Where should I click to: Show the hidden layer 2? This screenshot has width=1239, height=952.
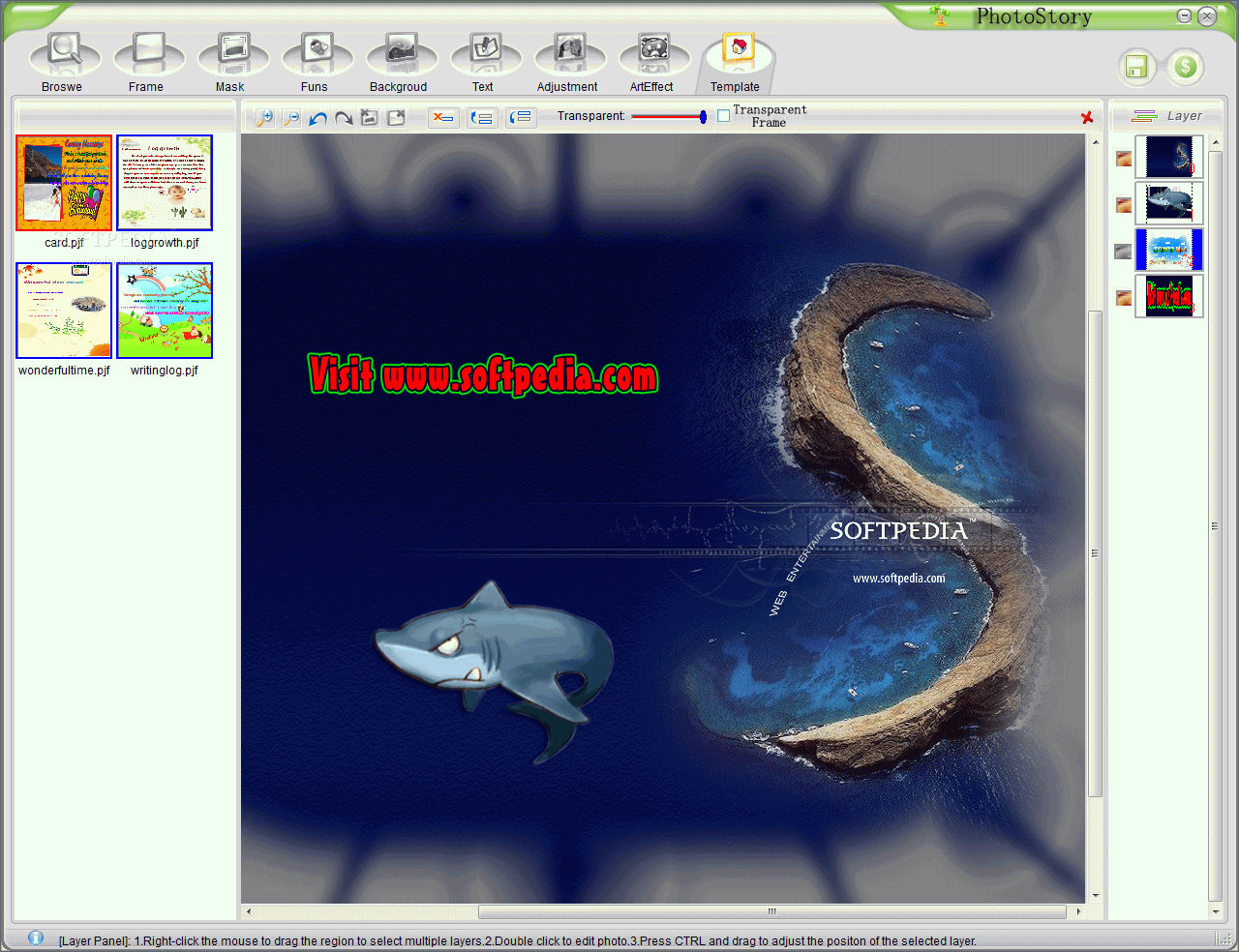(x=1123, y=251)
